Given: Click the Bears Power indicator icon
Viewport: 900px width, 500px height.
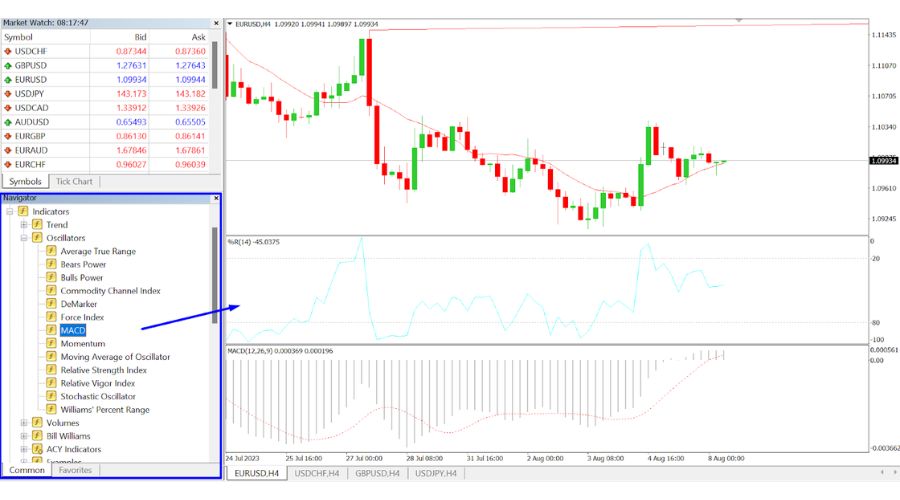Looking at the screenshot, I should [51, 264].
